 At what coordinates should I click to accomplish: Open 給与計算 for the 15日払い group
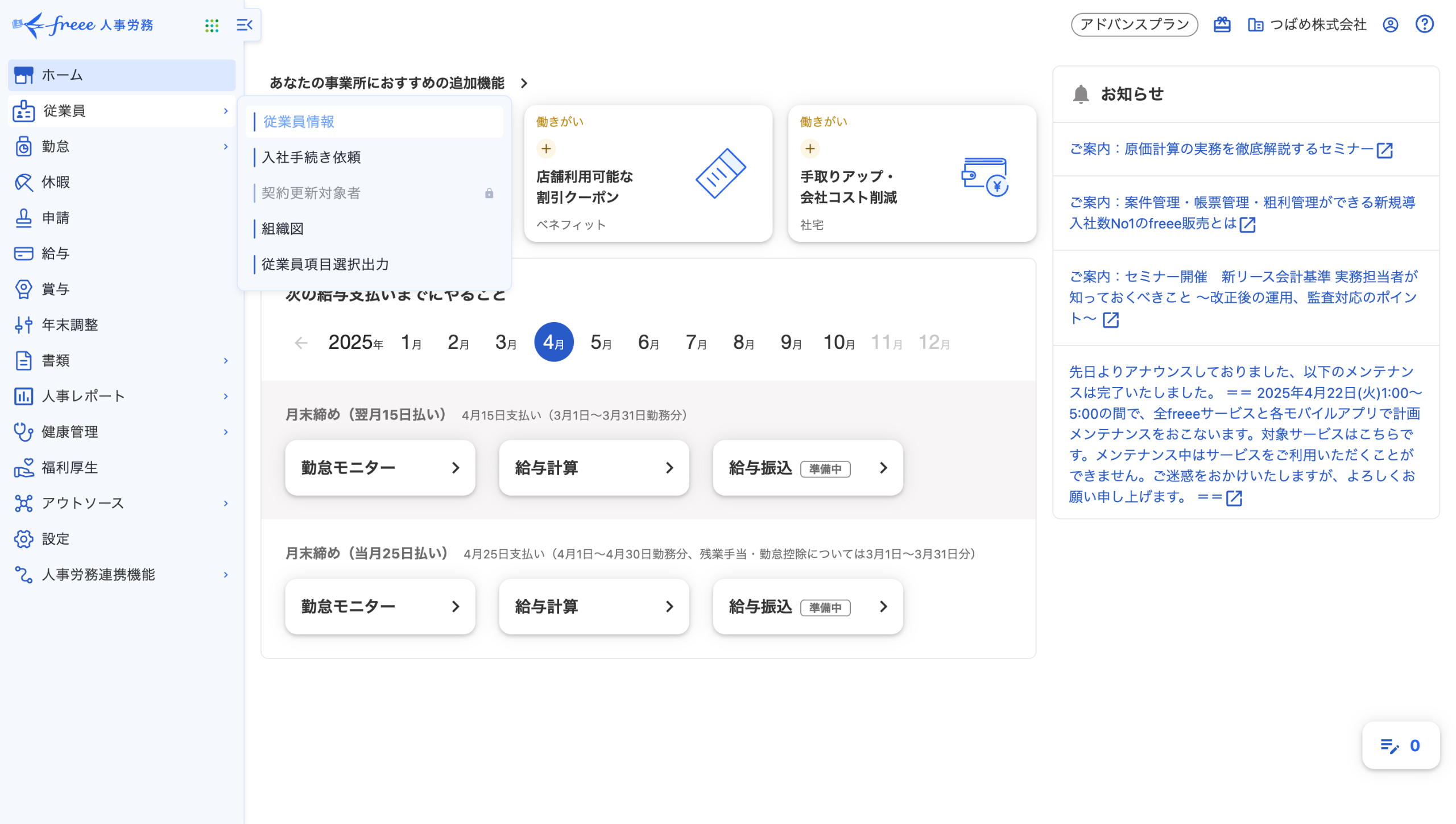pos(594,468)
